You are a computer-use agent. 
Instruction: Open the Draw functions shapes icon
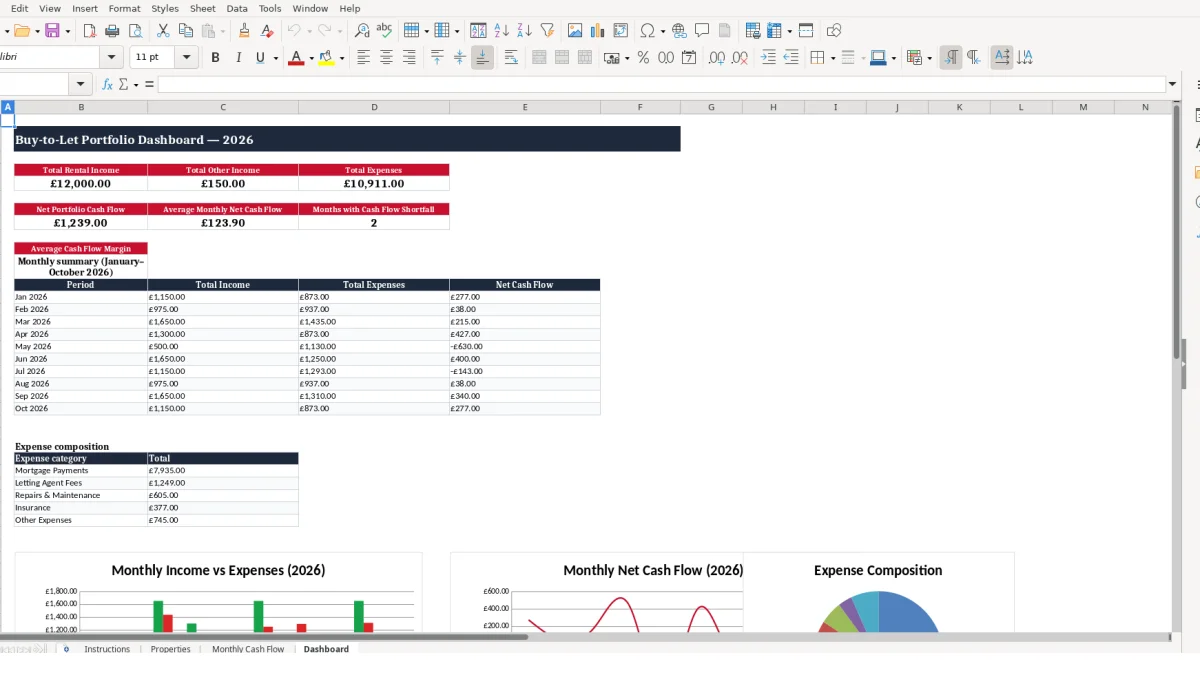pos(834,31)
